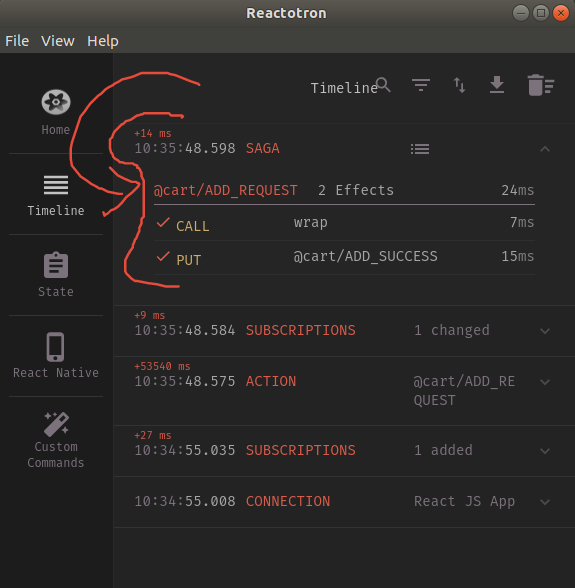
Task: Open the search icon in Timeline header
Action: coord(383,85)
